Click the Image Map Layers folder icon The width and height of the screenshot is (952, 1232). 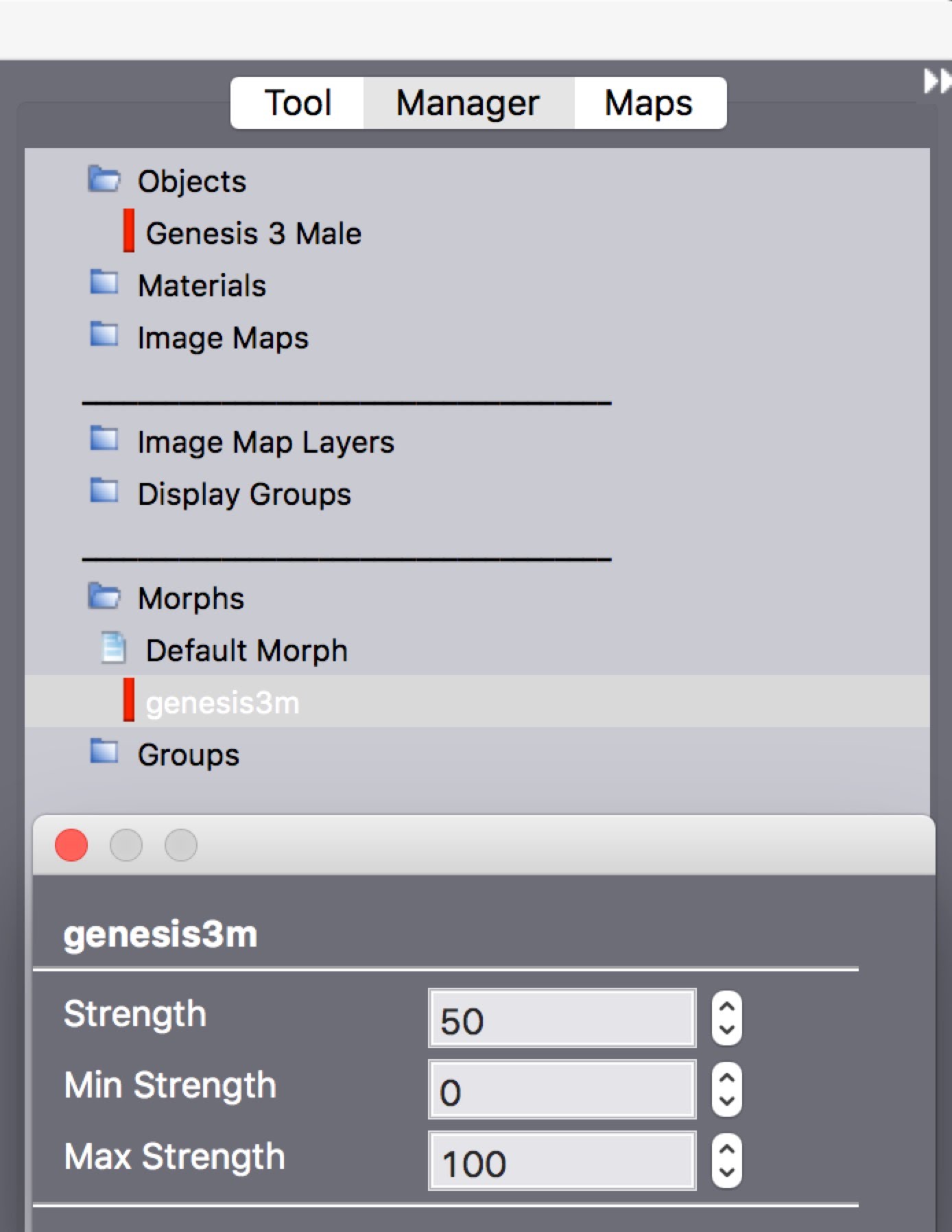click(104, 439)
